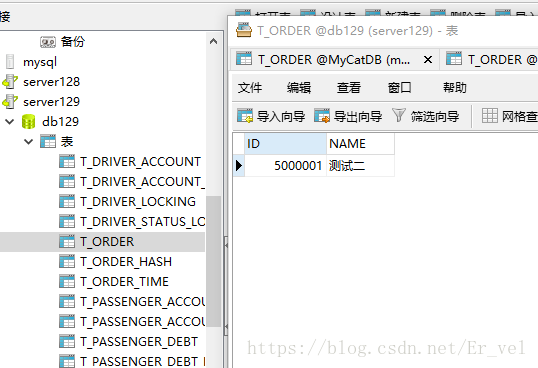Screen dimensions: 538x368
Task: Click the 导出向导 export wizard icon
Action: (x=322, y=116)
